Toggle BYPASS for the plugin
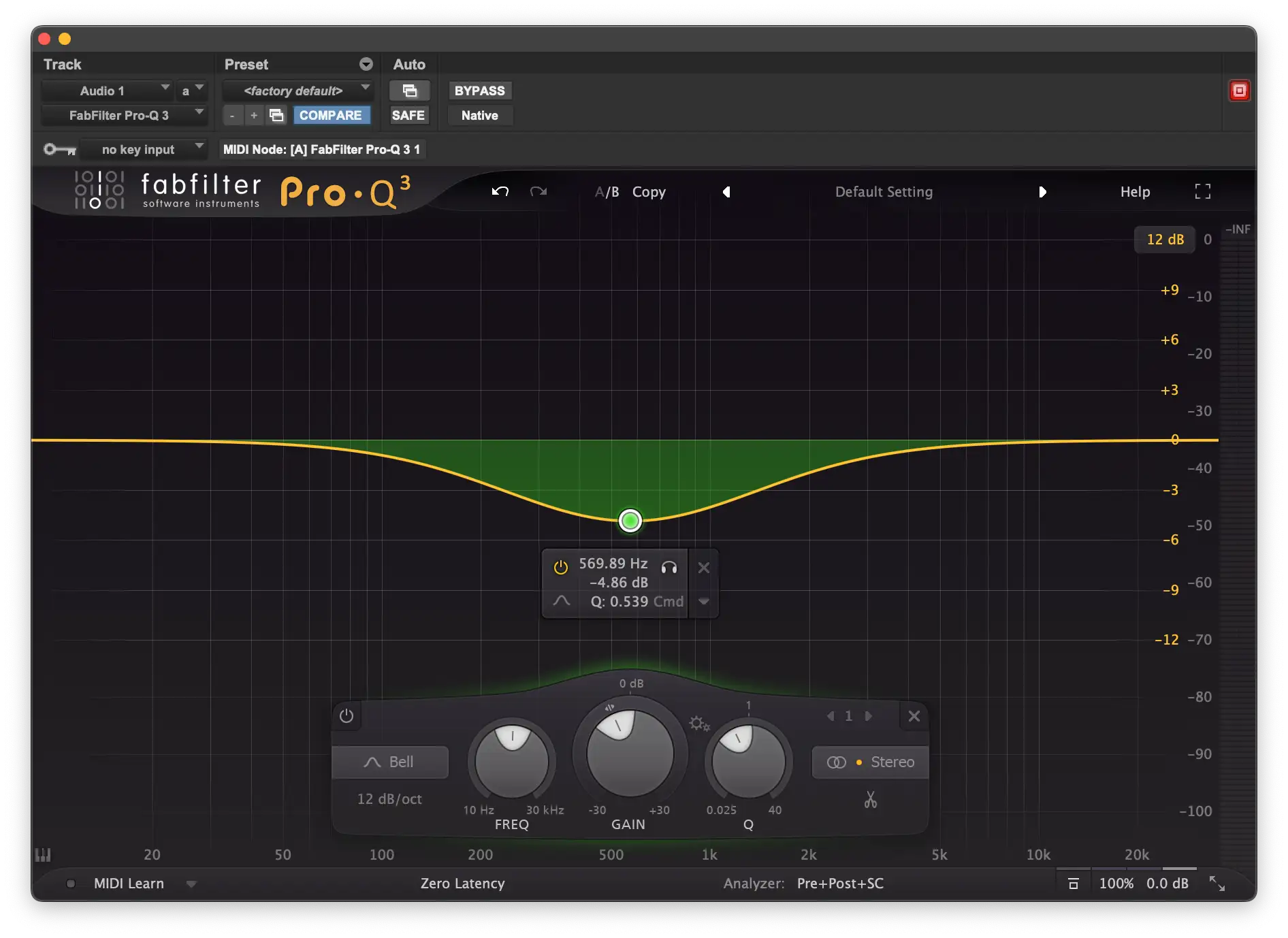The width and height of the screenshot is (1288, 938). pyautogui.click(x=479, y=91)
